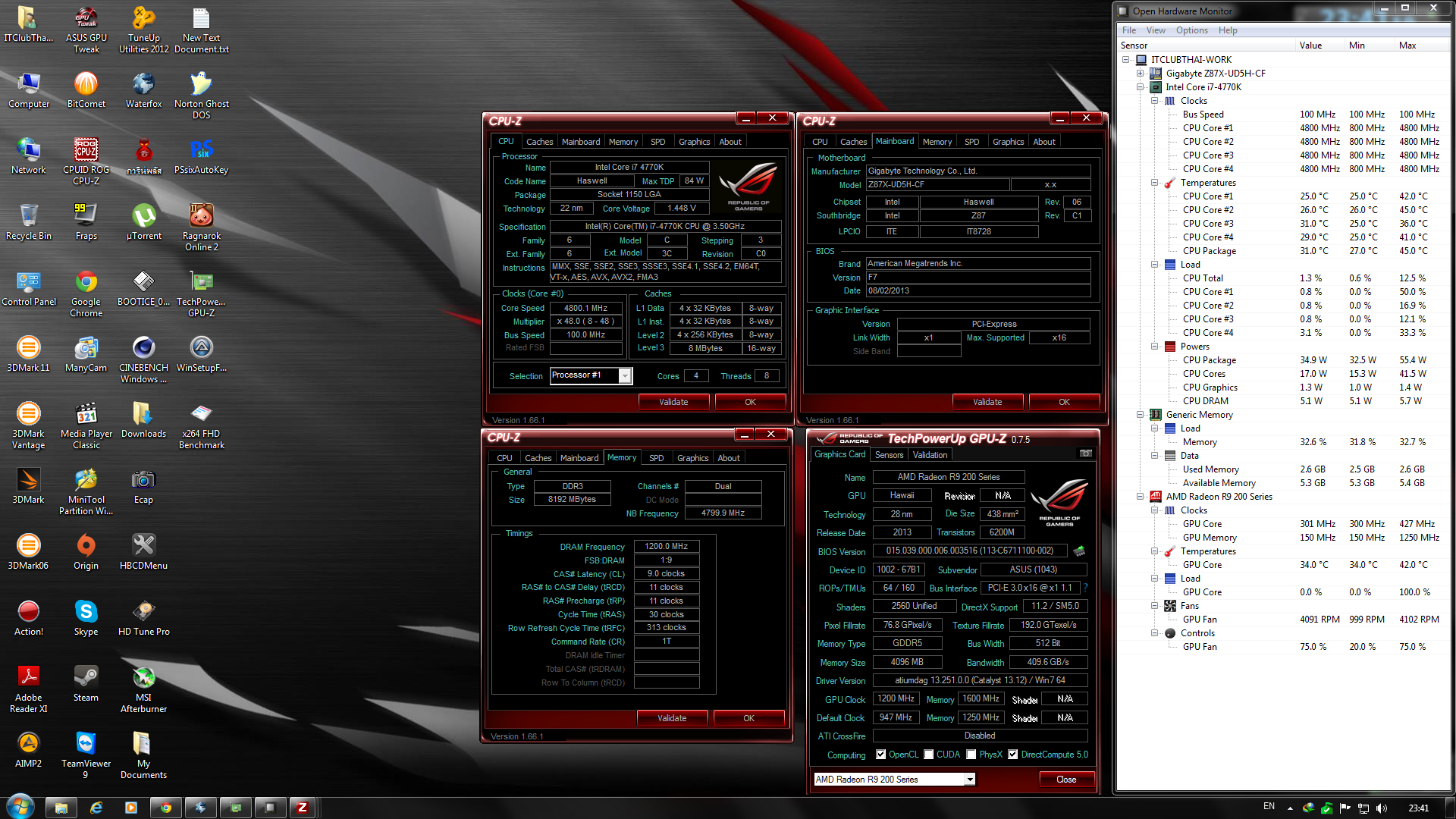This screenshot has height=819, width=1456.
Task: Click the Bus Interface question mark icon
Action: pos(1085,588)
